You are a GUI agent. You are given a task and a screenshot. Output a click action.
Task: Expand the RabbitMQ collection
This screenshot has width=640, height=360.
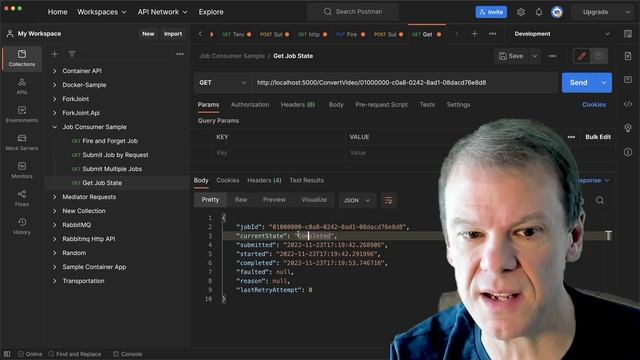[x=55, y=225]
